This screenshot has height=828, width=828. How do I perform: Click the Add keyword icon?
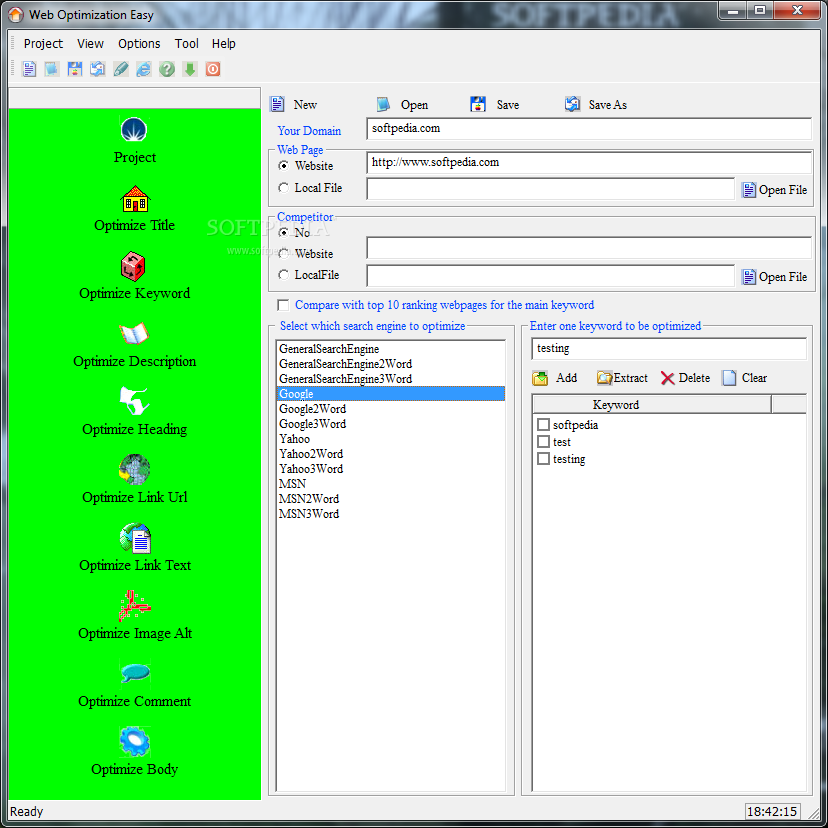(x=540, y=378)
